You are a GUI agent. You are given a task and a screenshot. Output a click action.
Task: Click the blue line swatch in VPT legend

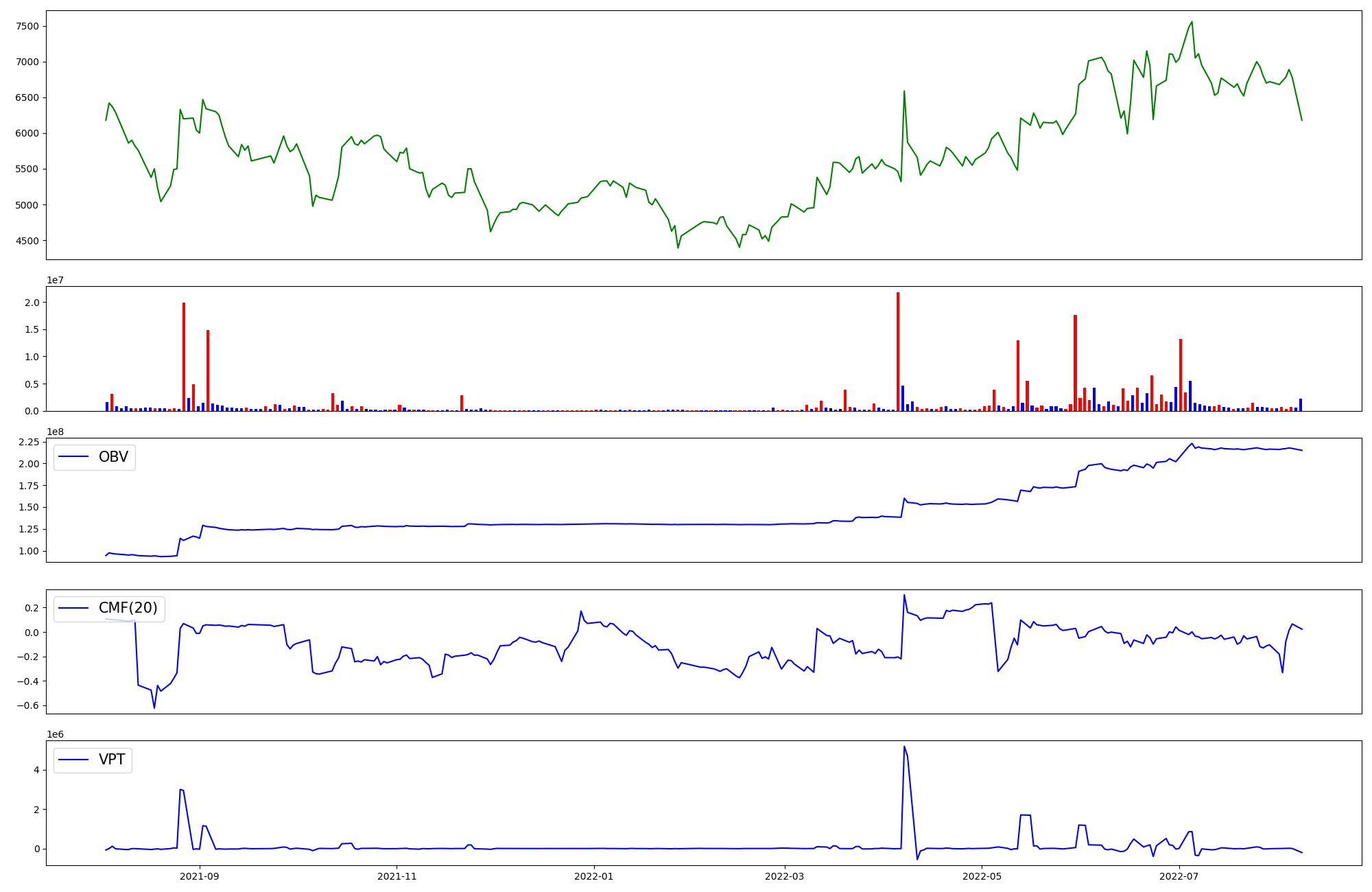coord(74,760)
